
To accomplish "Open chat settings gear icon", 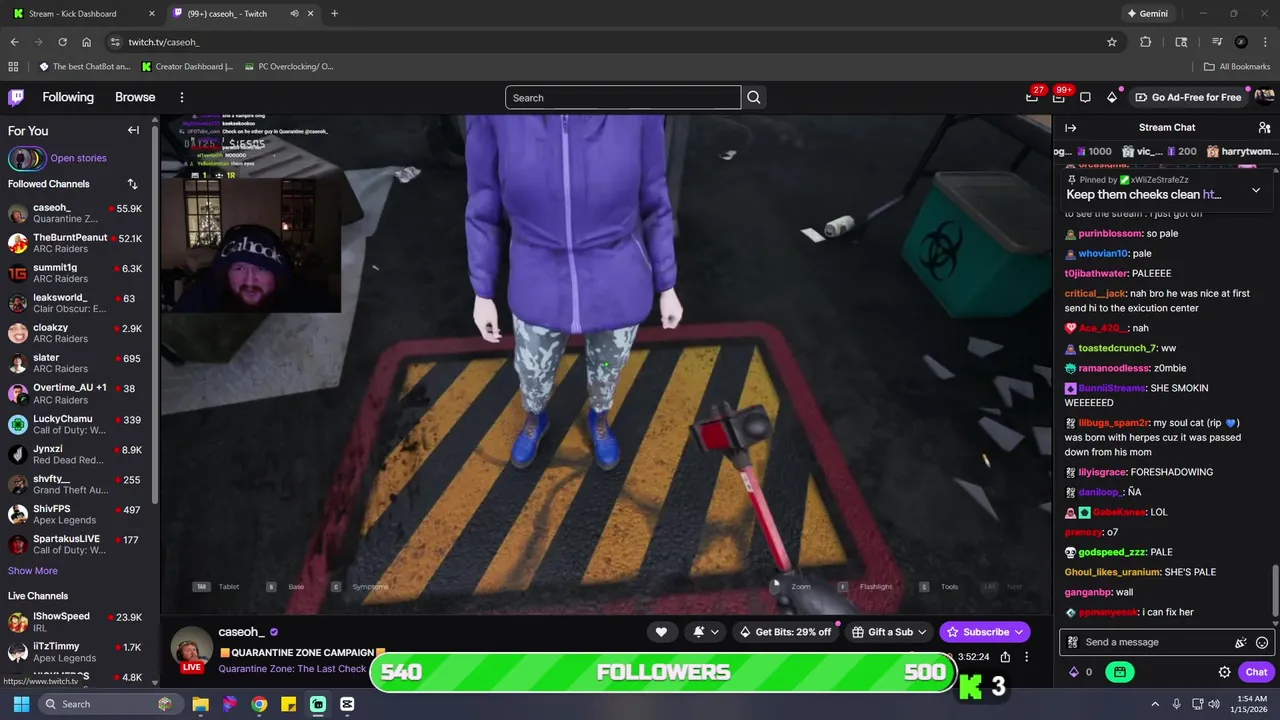I will (x=1224, y=672).
